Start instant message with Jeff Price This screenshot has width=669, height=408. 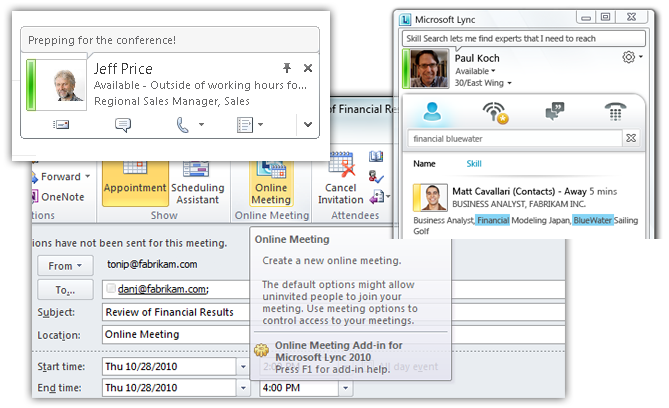pyautogui.click(x=122, y=125)
